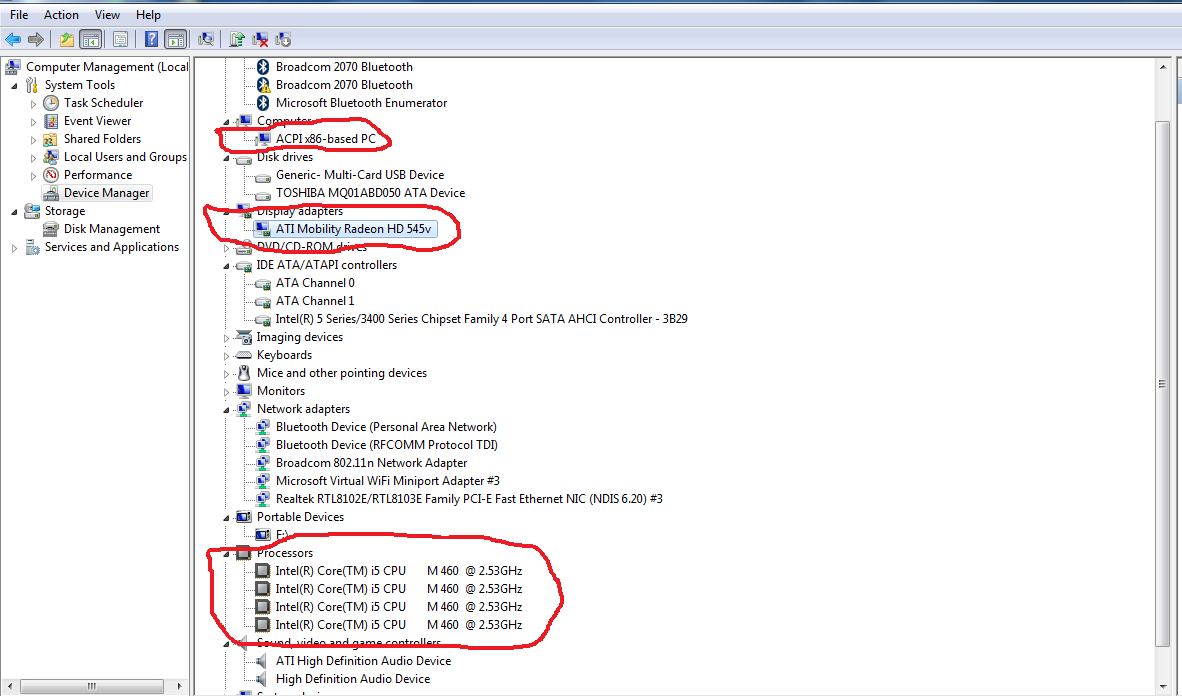
Task: Select Event Viewer in System Tools
Action: 97,121
